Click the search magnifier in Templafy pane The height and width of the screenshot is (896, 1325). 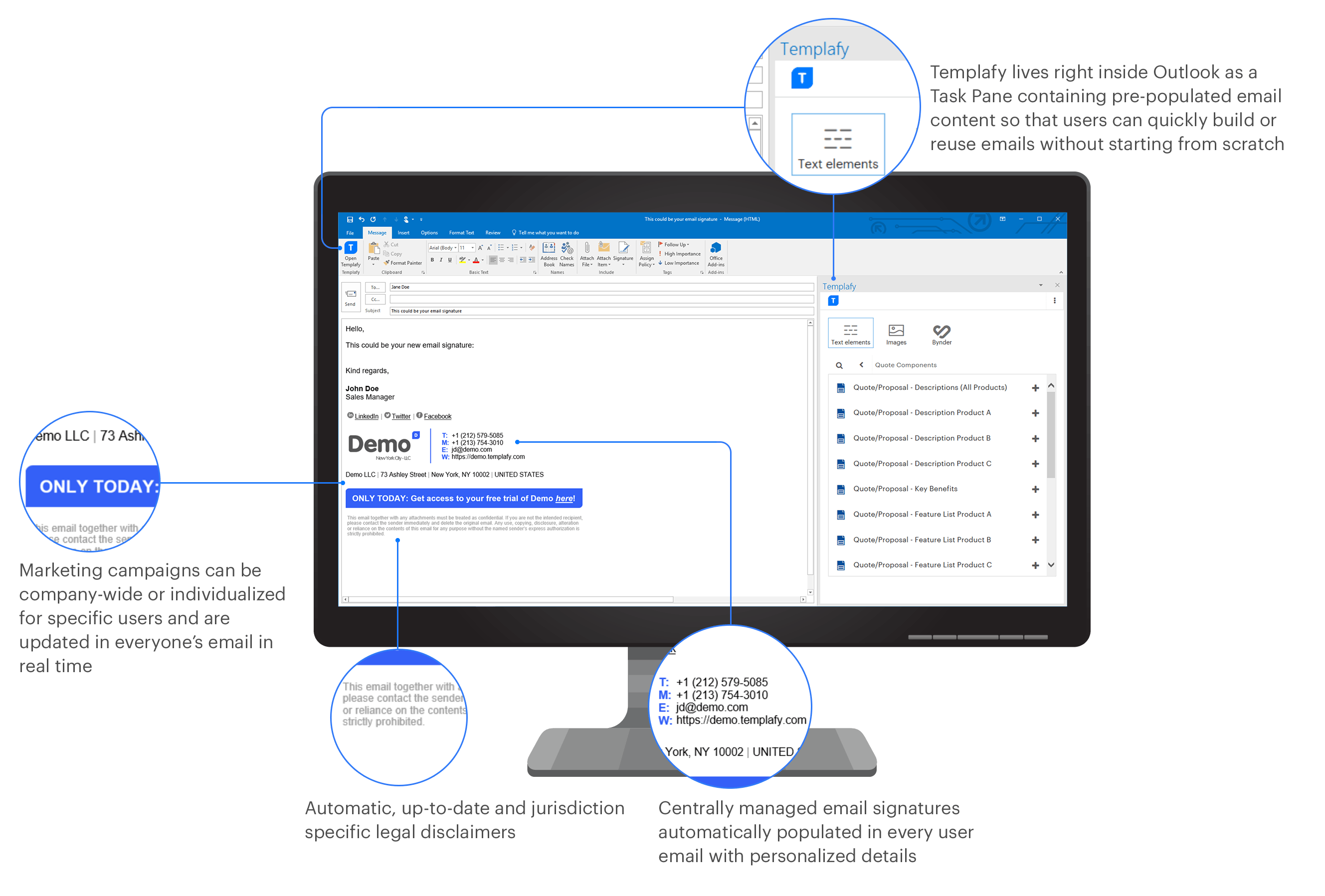[x=839, y=365]
